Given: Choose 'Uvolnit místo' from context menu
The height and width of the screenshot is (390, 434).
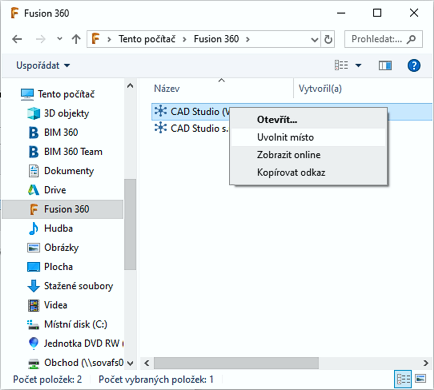Looking at the screenshot, I should coord(308,137).
